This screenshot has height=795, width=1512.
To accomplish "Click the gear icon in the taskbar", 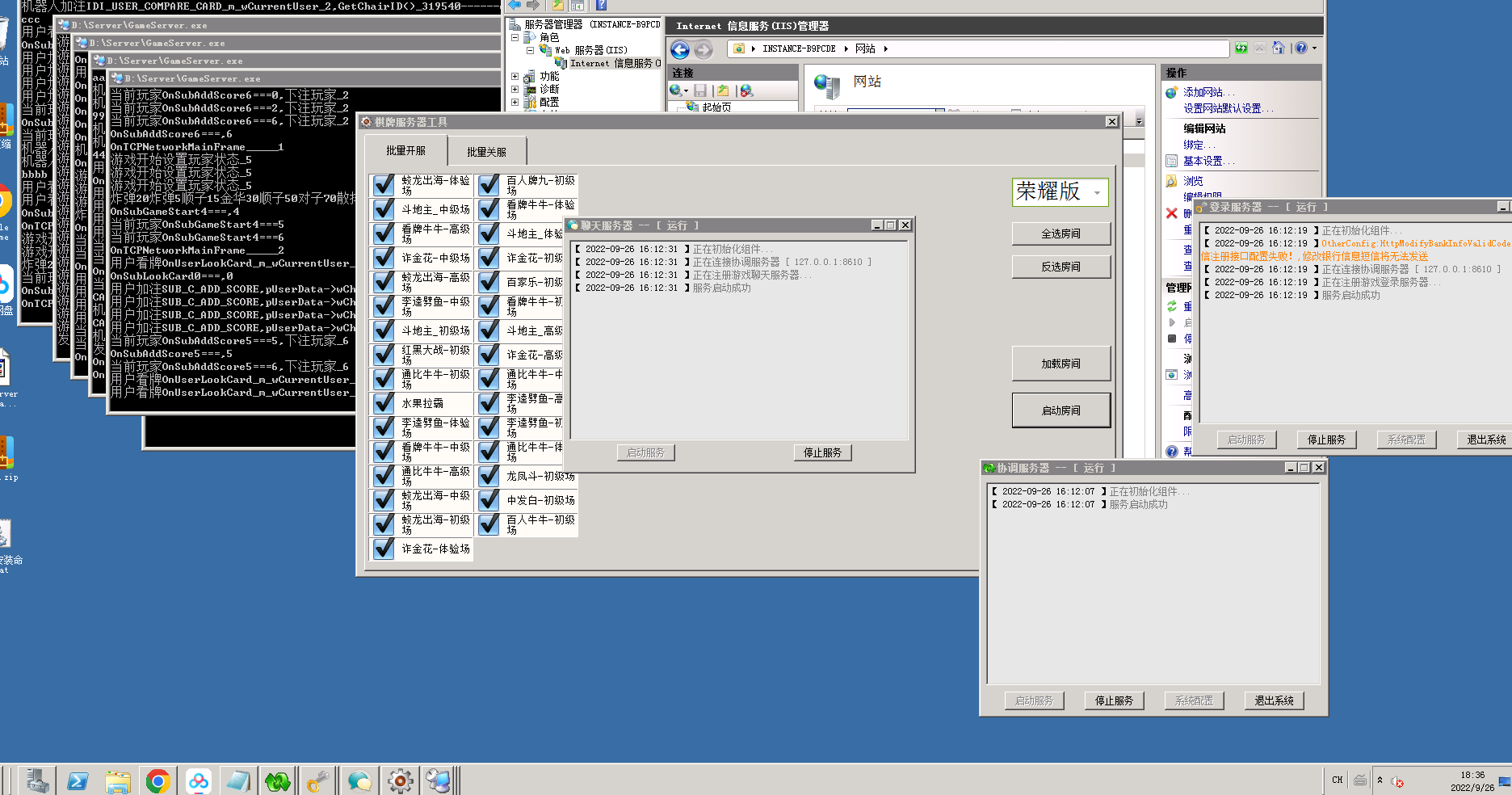I will point(400,781).
